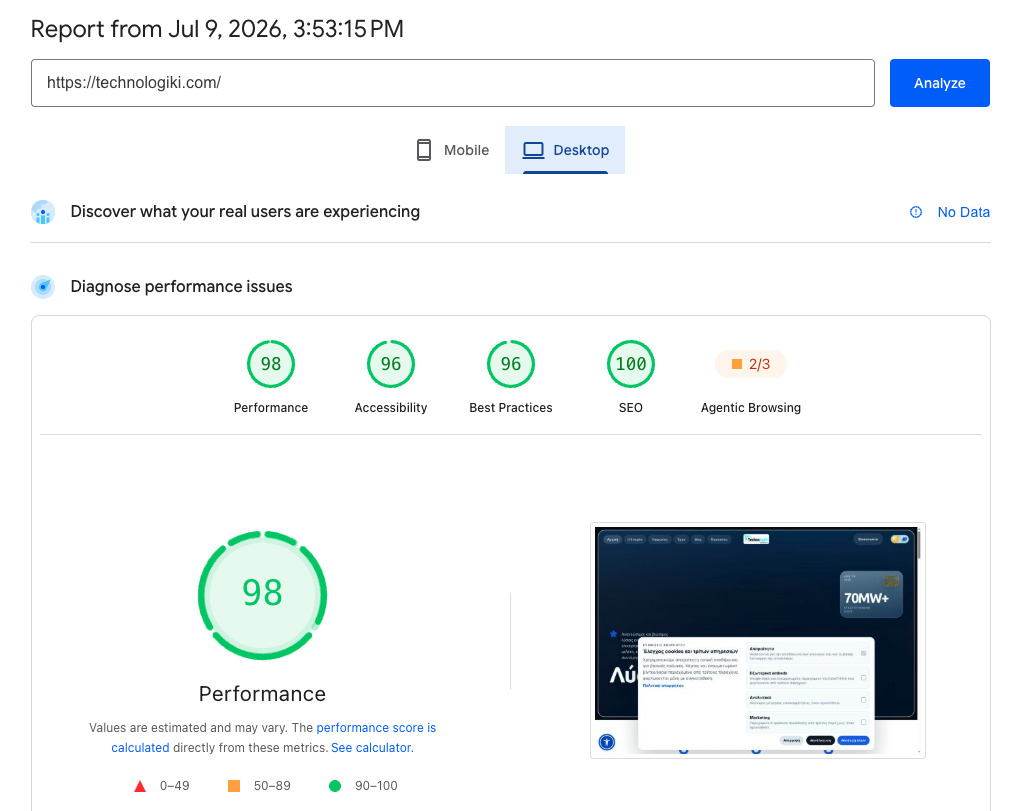Screen dimensions: 1036x811
Task: Open the page screenshot thumbnail
Action: point(757,640)
